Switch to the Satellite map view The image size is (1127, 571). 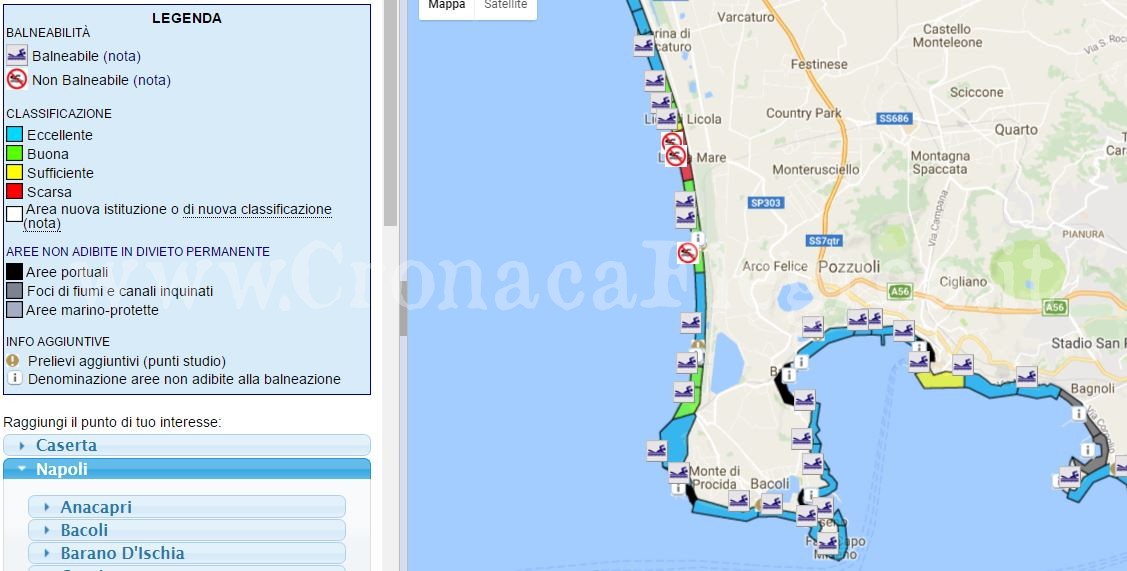pos(505,6)
